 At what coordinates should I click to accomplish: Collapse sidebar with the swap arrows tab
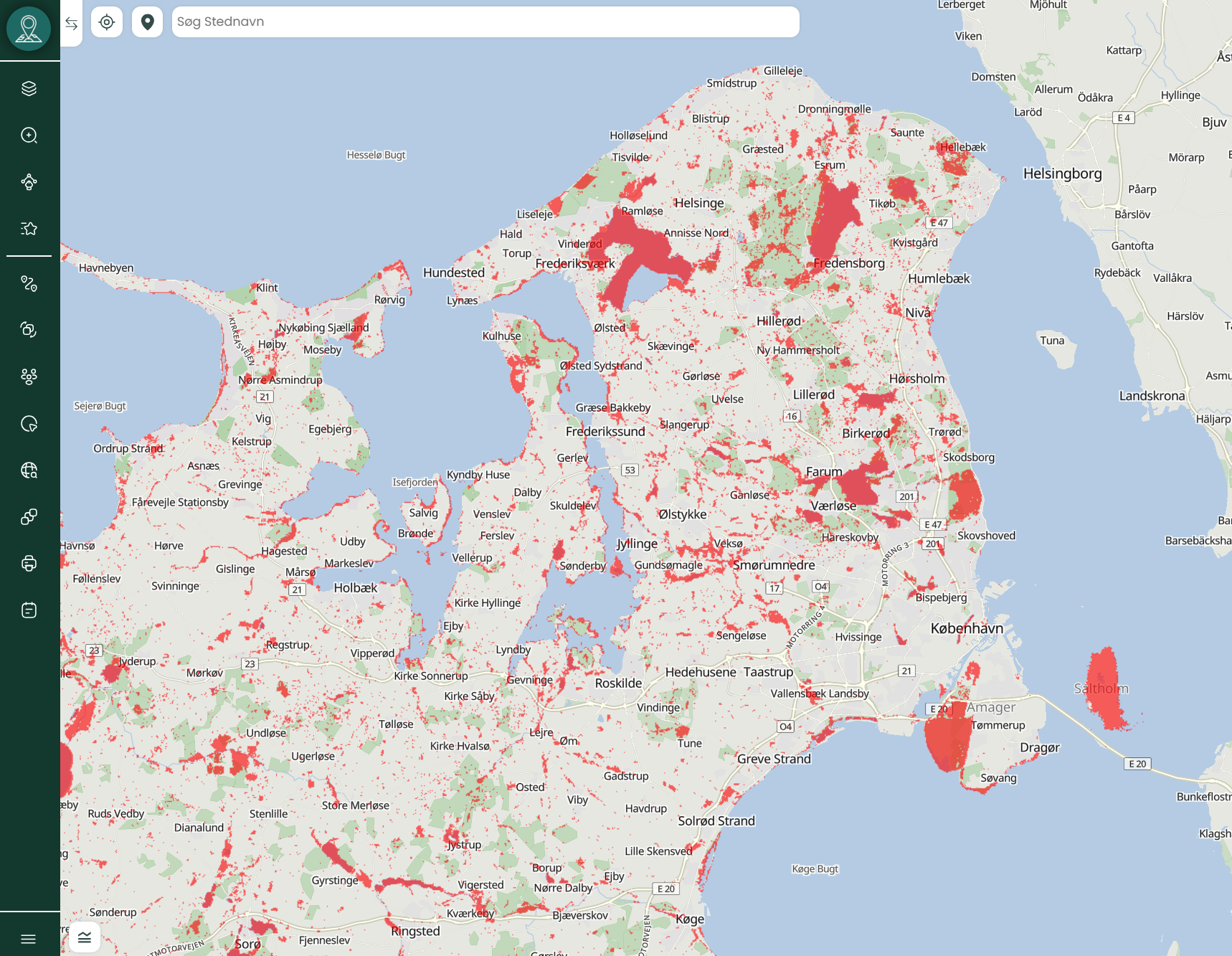pyautogui.click(x=72, y=24)
